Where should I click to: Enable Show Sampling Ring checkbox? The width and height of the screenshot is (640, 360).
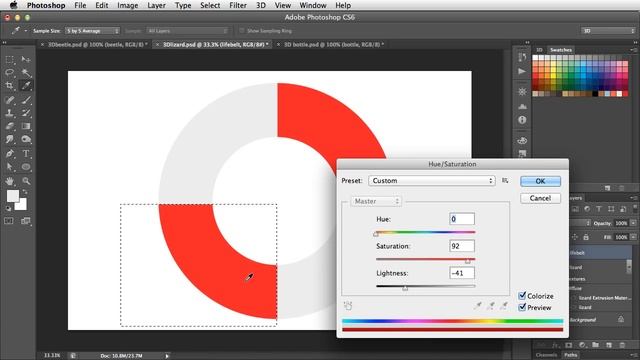pyautogui.click(x=242, y=31)
